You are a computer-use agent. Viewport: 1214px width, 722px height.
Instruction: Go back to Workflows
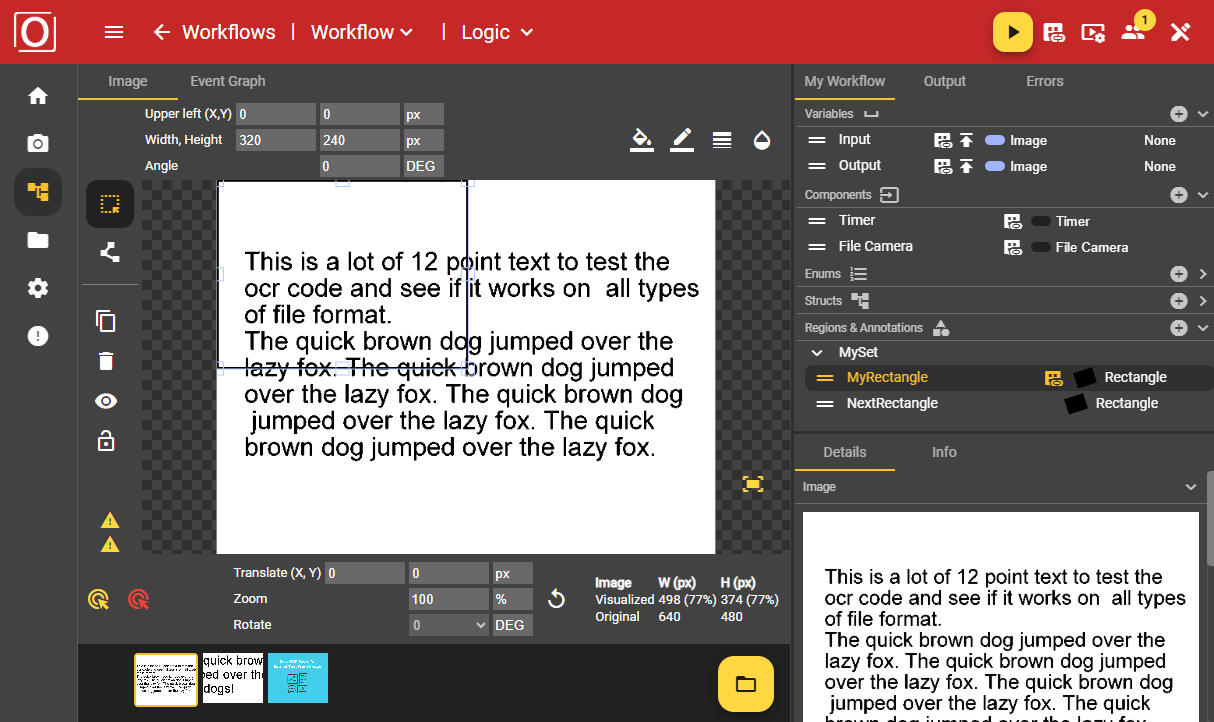click(x=214, y=32)
